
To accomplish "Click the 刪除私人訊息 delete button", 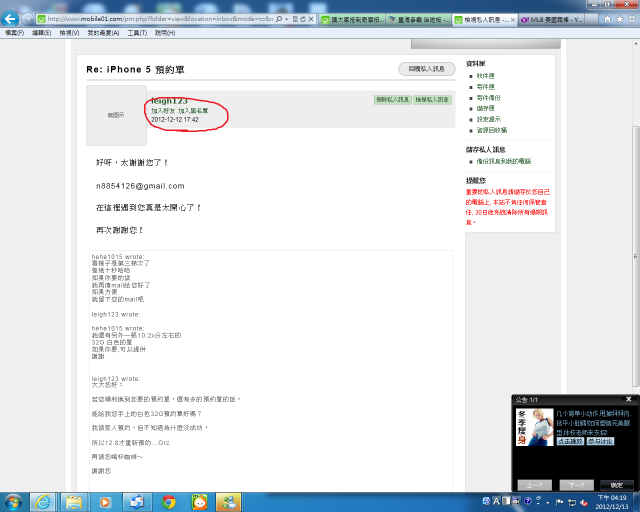I will point(393,100).
